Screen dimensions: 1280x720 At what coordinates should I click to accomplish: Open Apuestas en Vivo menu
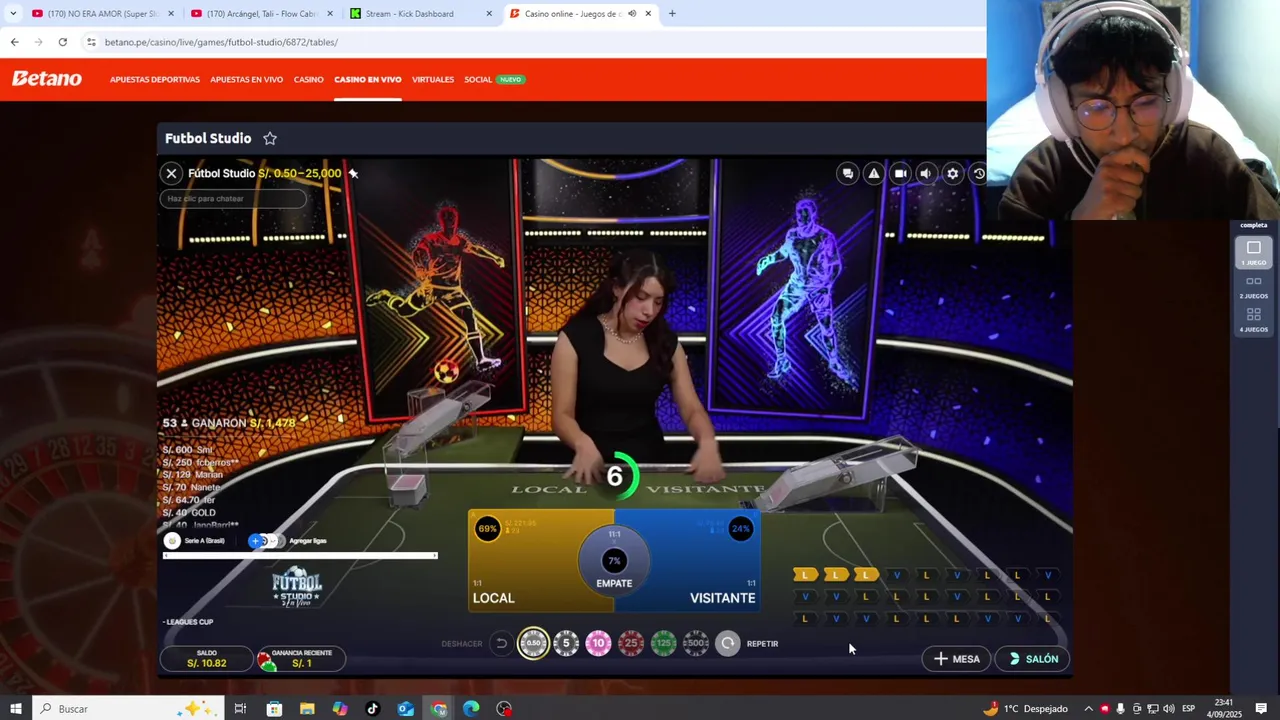coord(246,79)
